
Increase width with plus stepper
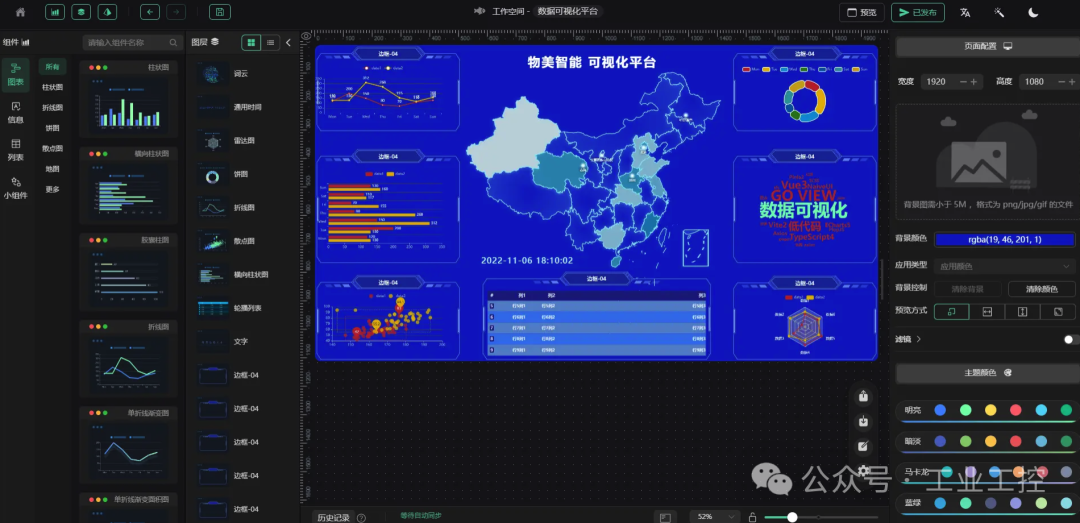point(974,81)
